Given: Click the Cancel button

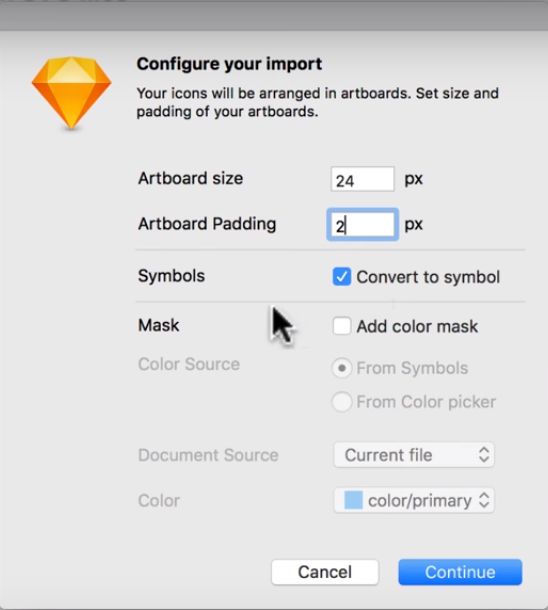Looking at the screenshot, I should (325, 572).
